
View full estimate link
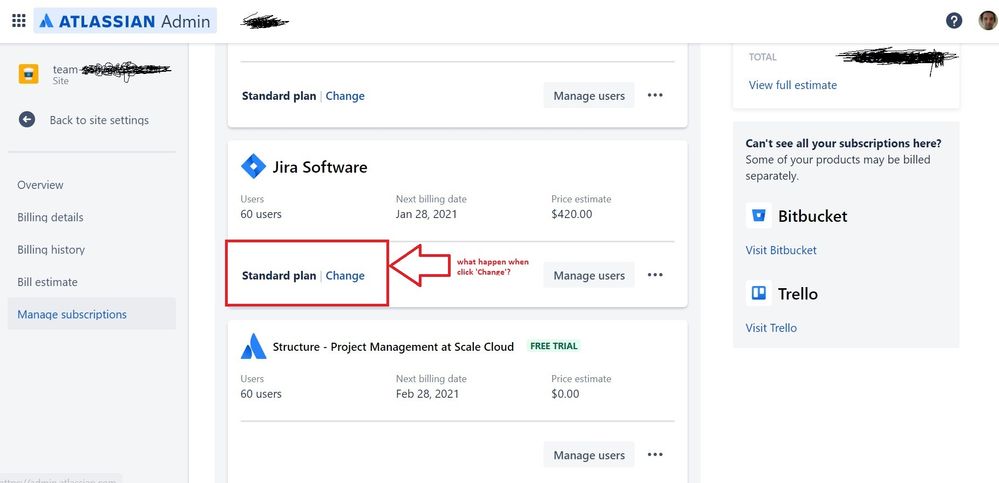pyautogui.click(x=793, y=85)
